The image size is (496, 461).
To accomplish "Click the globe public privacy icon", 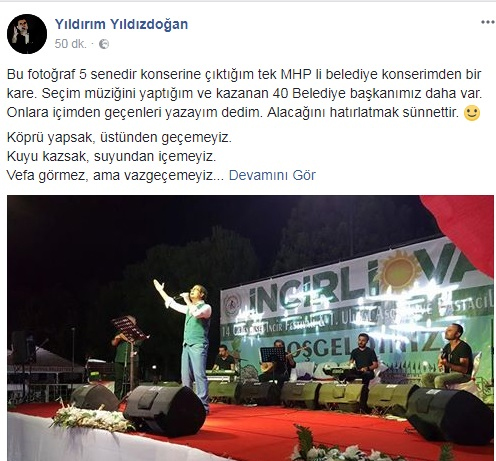I will point(104,44).
